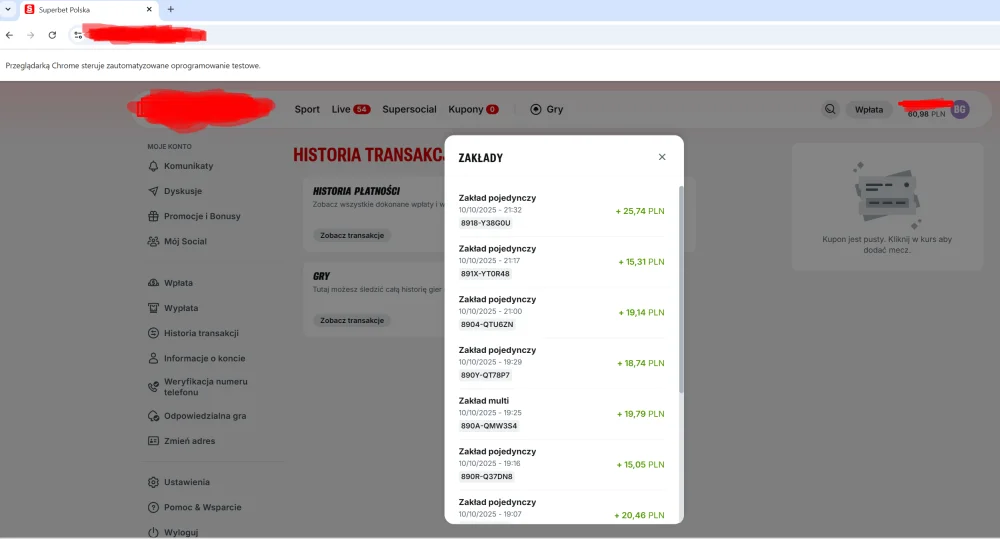Screen dimensions: 1000x539
Task: Click the Dyskusje paper plane icon
Action: (x=153, y=191)
